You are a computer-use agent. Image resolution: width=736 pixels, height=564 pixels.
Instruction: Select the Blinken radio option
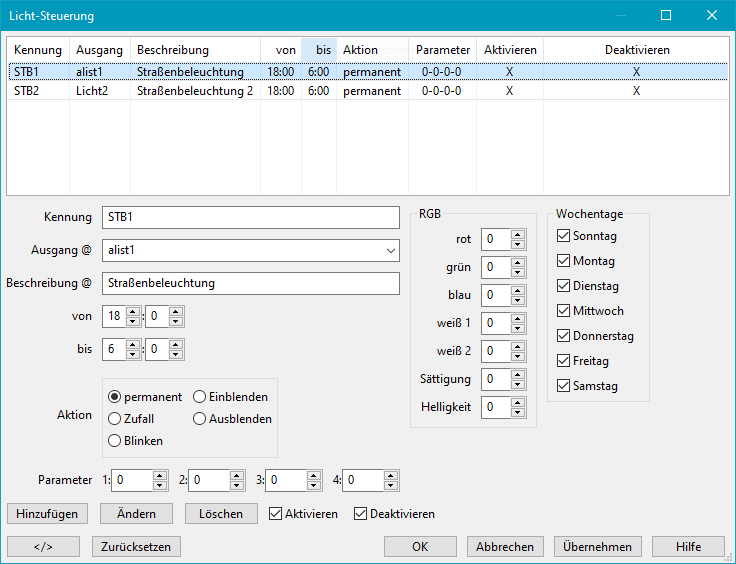click(x=115, y=441)
